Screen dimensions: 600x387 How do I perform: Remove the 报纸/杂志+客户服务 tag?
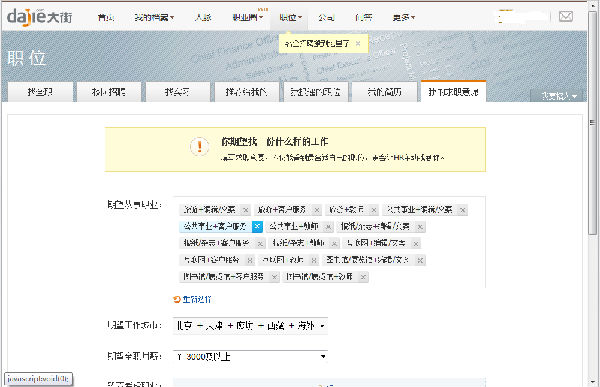click(x=260, y=243)
